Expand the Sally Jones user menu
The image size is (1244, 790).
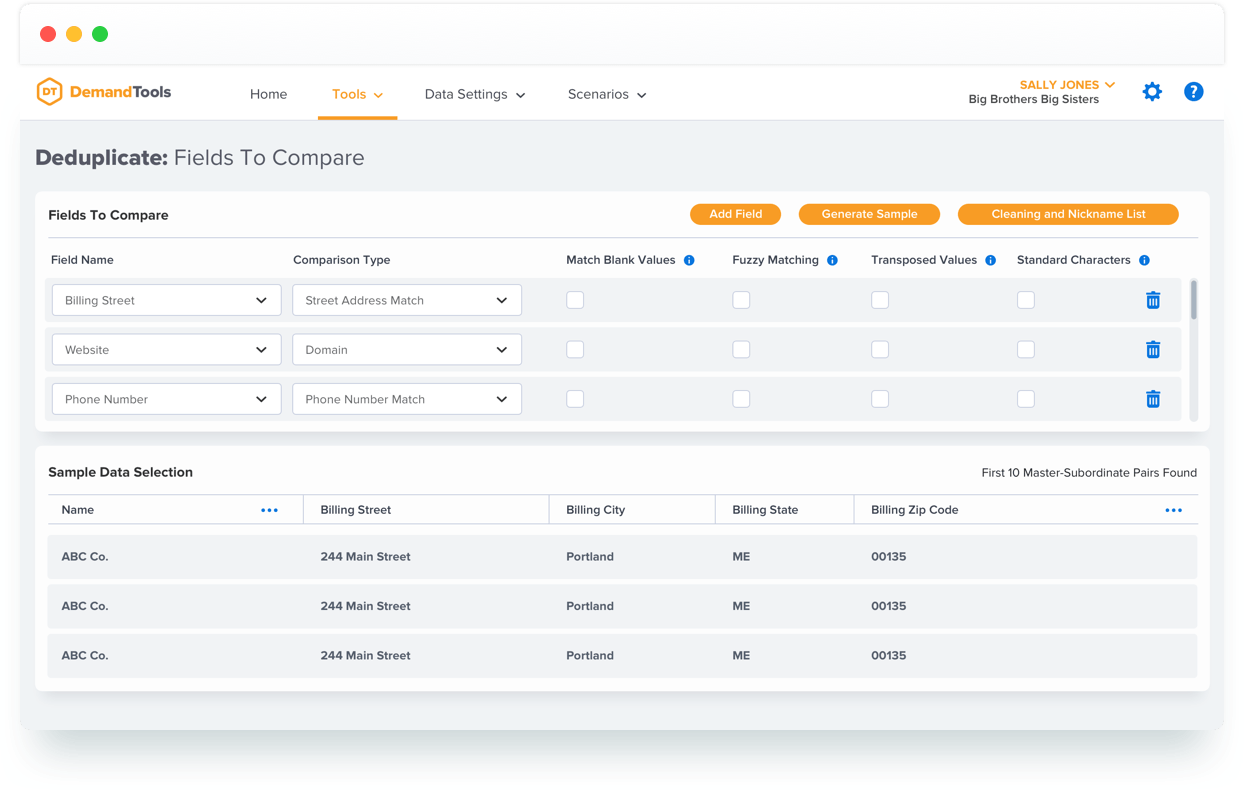[x=1067, y=85]
